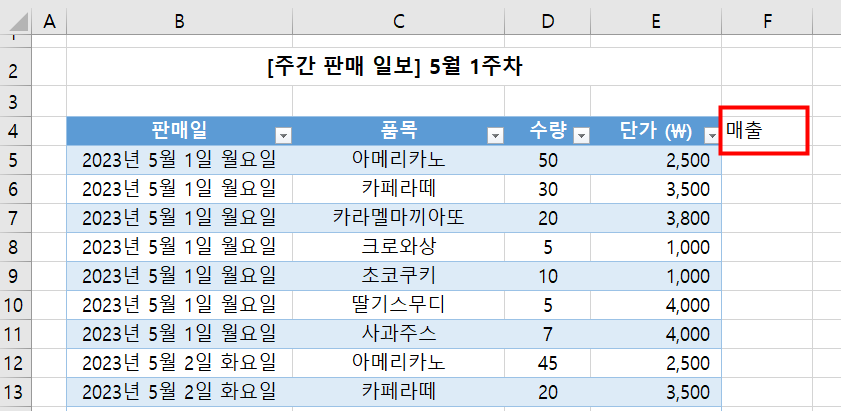Click the 단가 (₩) header cell
The width and height of the screenshot is (841, 411).
click(x=656, y=131)
